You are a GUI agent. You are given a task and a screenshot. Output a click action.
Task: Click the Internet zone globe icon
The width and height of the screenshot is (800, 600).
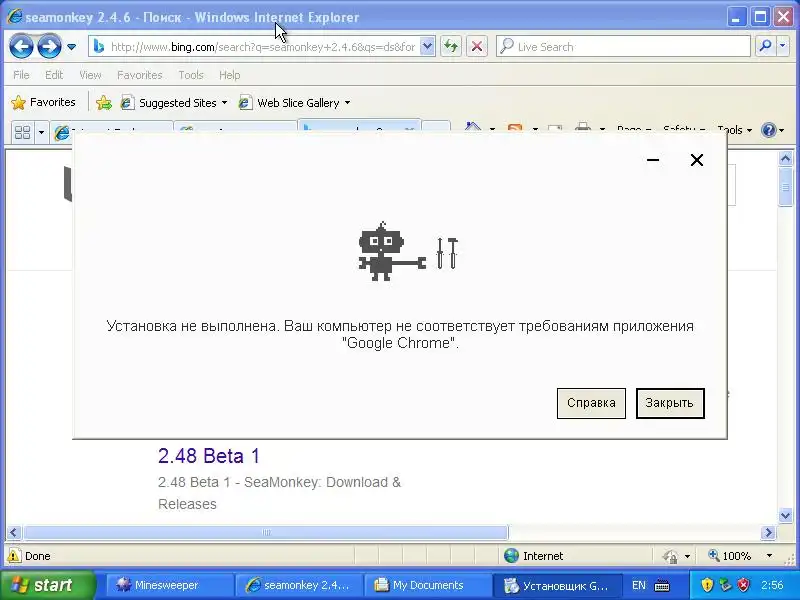[x=511, y=556]
